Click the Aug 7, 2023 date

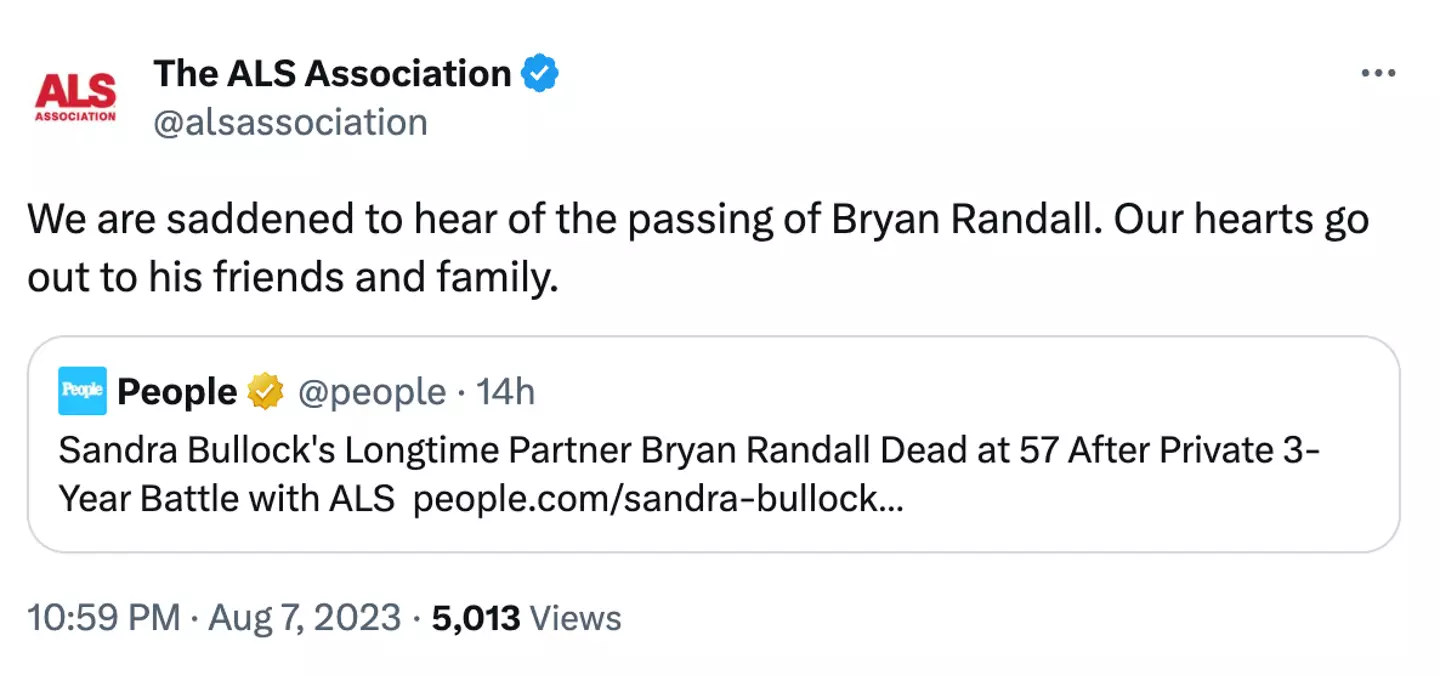click(304, 618)
